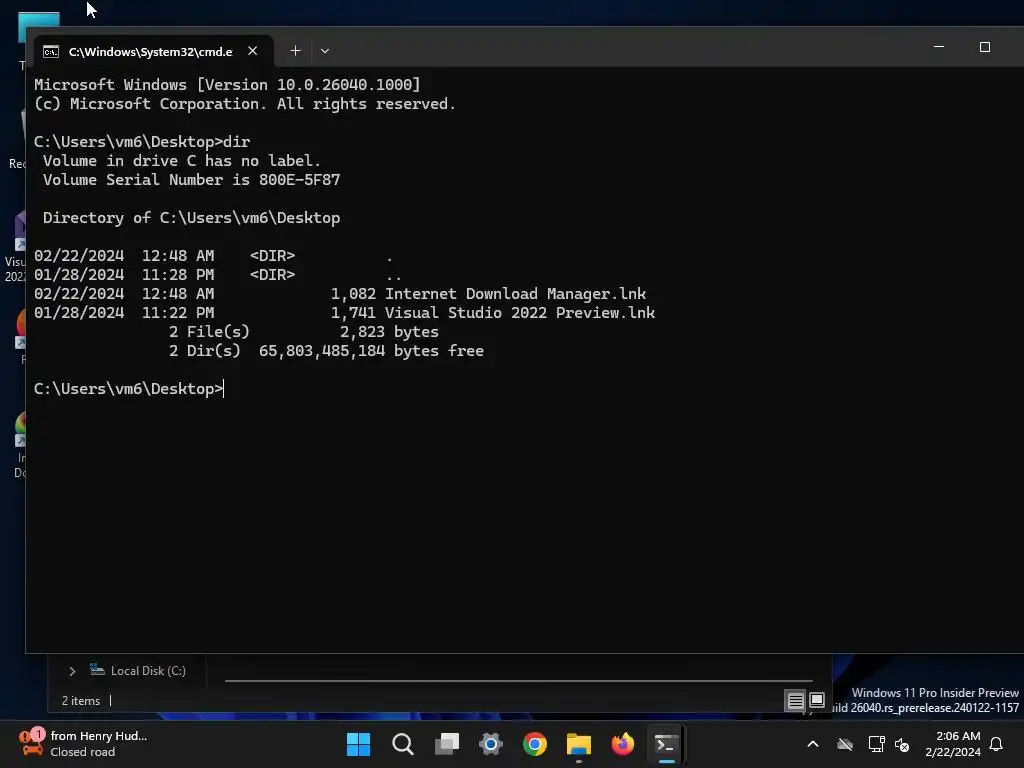
Task: Click the File Explorer horizontal scrollbar
Action: pyautogui.click(x=519, y=680)
